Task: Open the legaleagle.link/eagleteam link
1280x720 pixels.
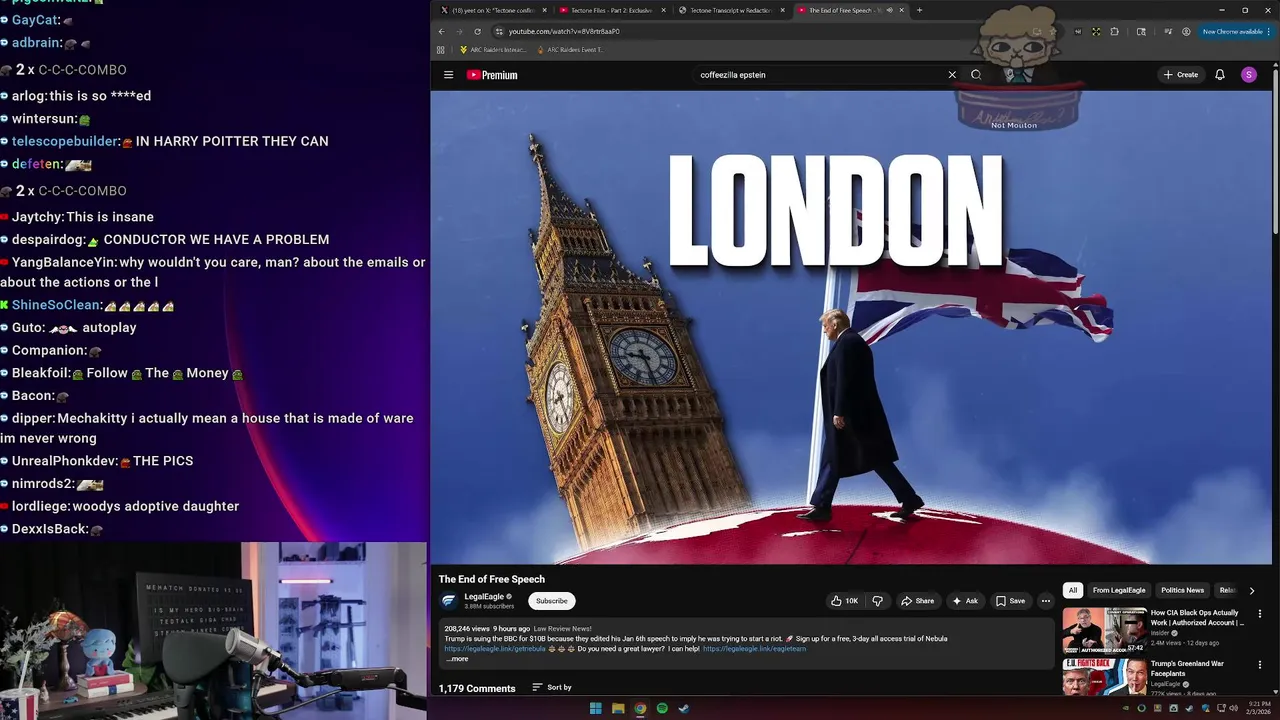Action: click(754, 649)
